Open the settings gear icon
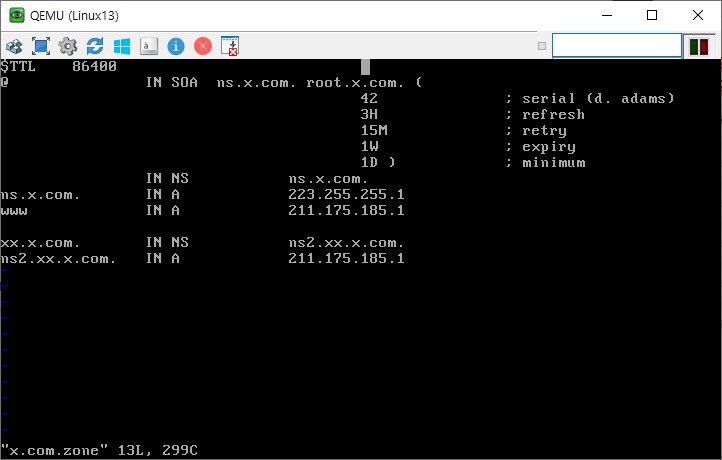The height and width of the screenshot is (460, 722). 68,46
